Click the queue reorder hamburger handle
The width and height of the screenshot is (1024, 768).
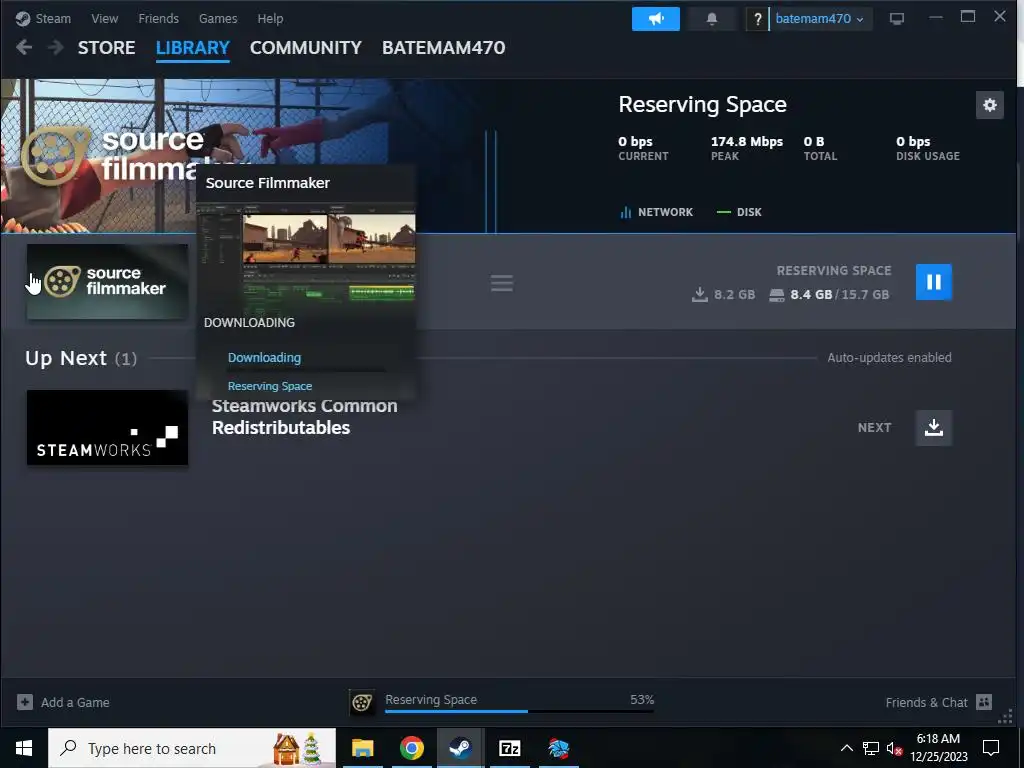pyautogui.click(x=502, y=283)
